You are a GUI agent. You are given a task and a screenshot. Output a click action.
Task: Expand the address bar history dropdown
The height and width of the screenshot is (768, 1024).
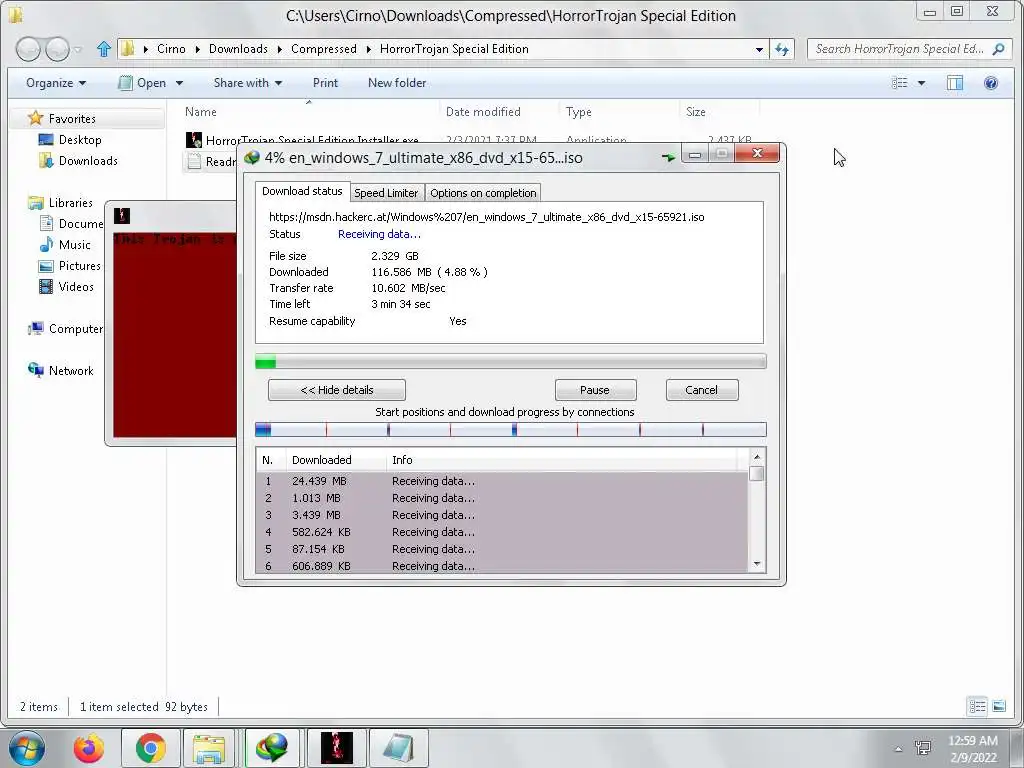pyautogui.click(x=759, y=49)
